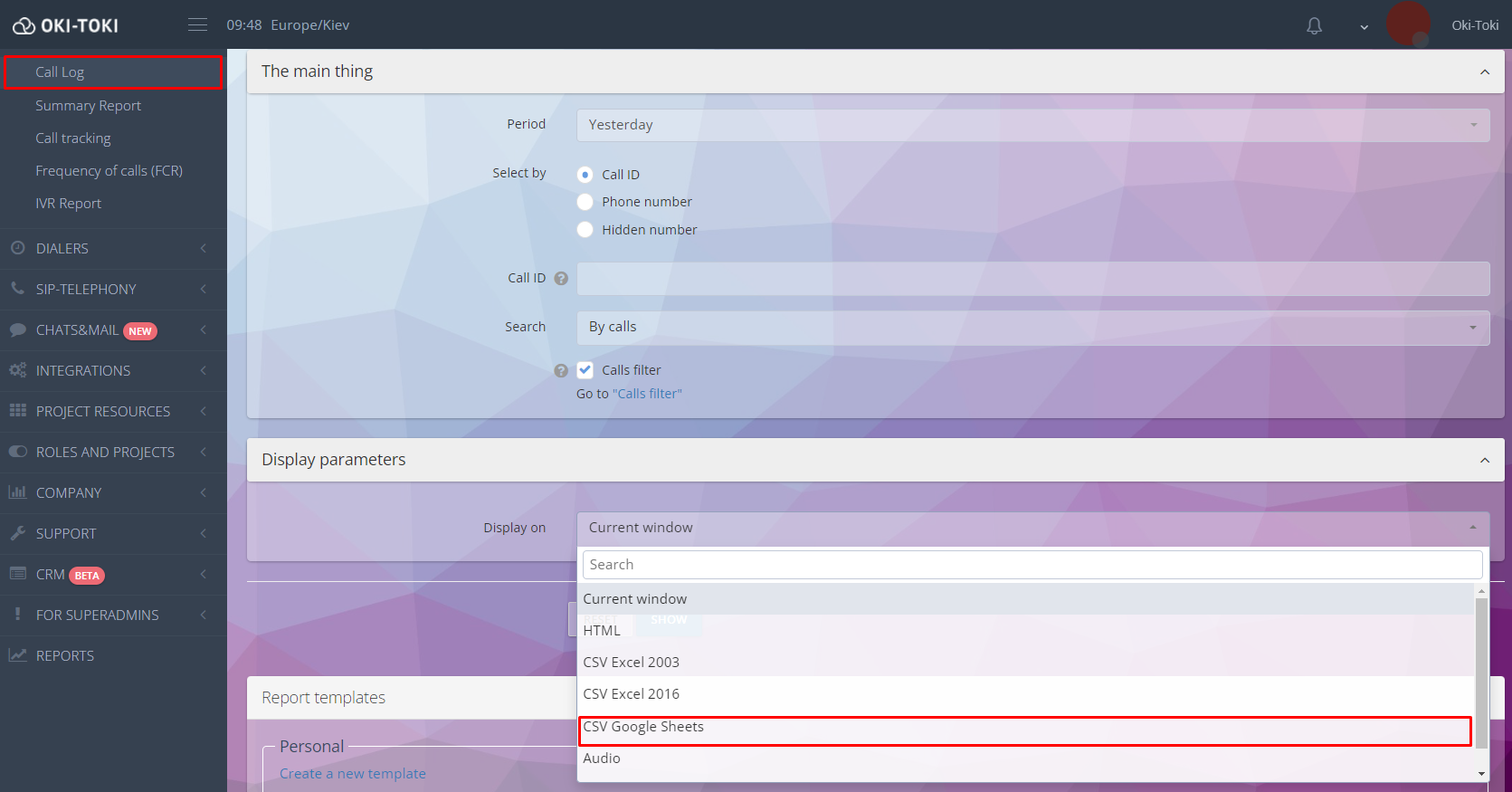Open the SIP-Telephony phone icon

(17, 289)
